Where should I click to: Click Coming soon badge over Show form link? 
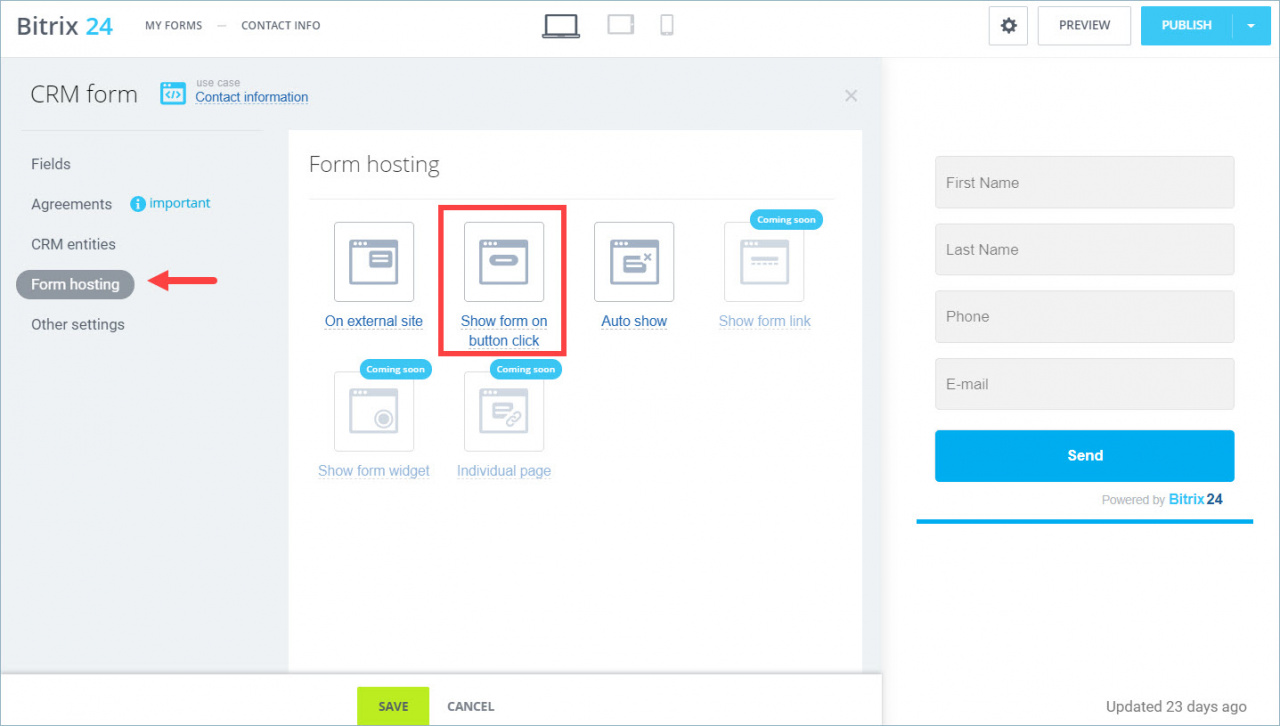786,219
